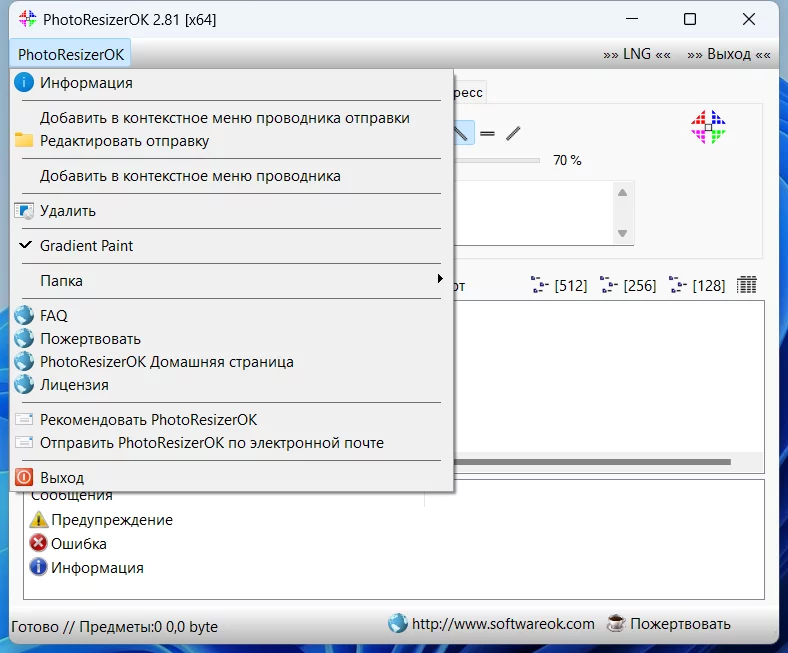
Task: Click the Удалить shield icon
Action: [x=24, y=211]
